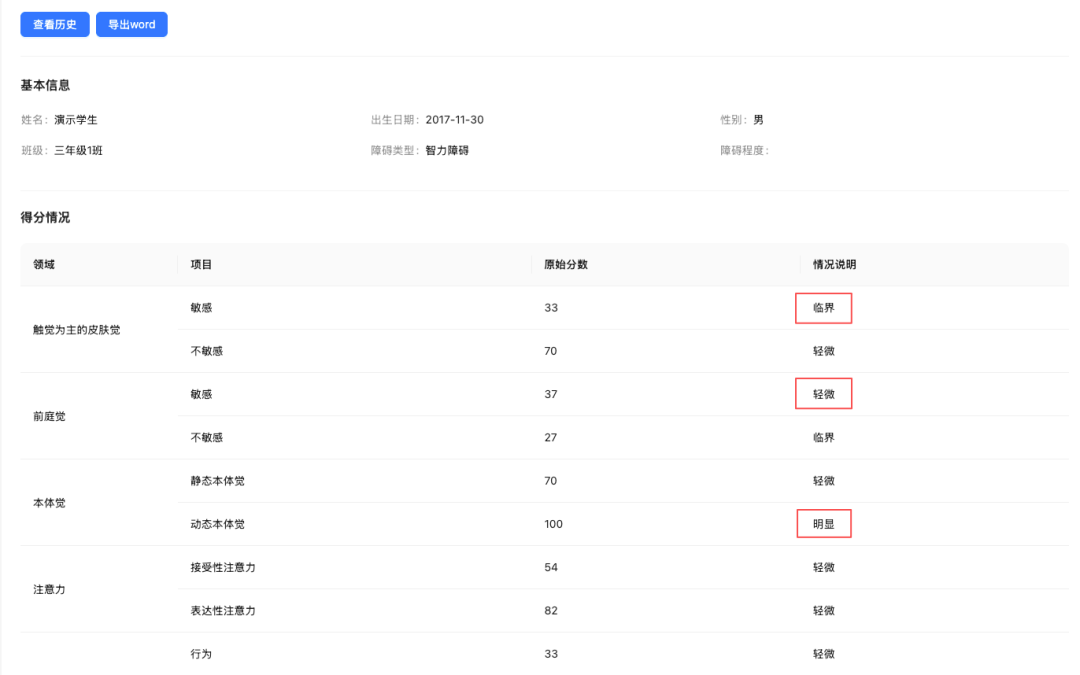The height and width of the screenshot is (675, 1080).
Task: Click 临界 status in 触觉 敏感 row
Action: tap(824, 308)
